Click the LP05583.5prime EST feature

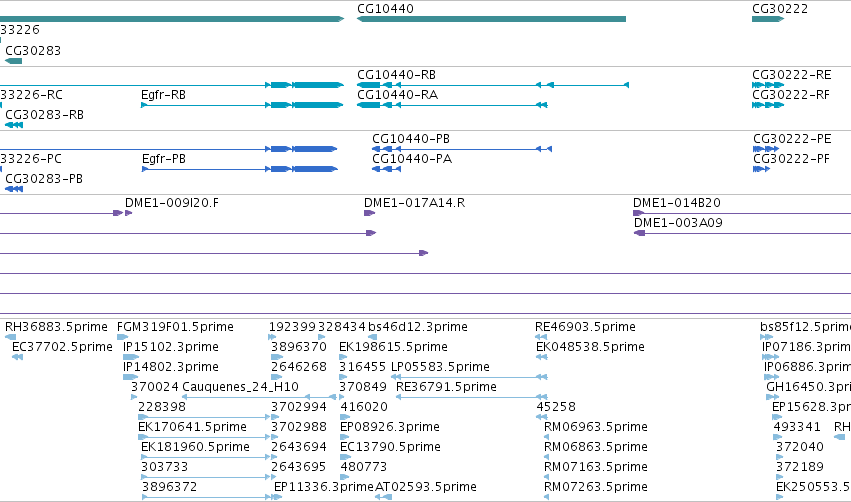[x=469, y=377]
